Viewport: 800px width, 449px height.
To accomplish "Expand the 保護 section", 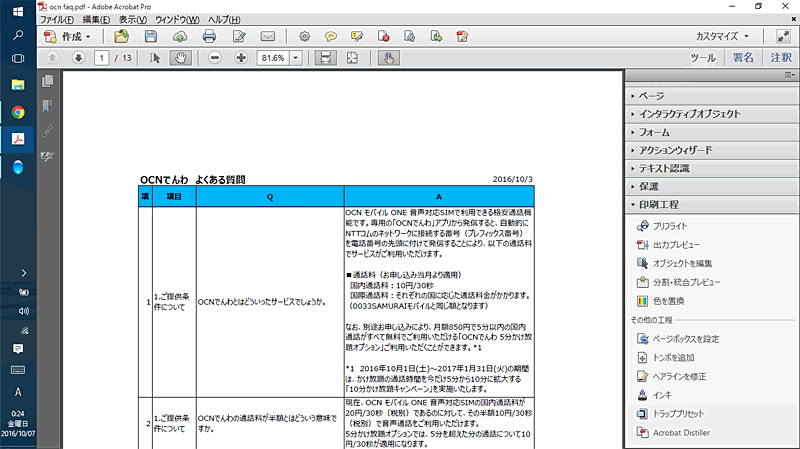I will (x=712, y=187).
